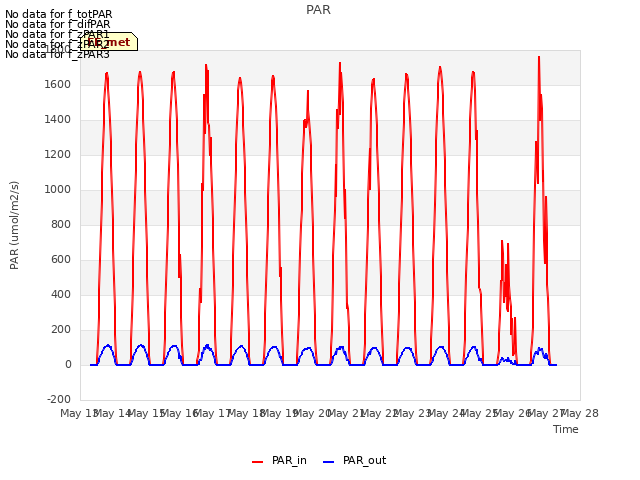
Task: Click the 1000 y-axis tick label
Action: click(x=58, y=189)
